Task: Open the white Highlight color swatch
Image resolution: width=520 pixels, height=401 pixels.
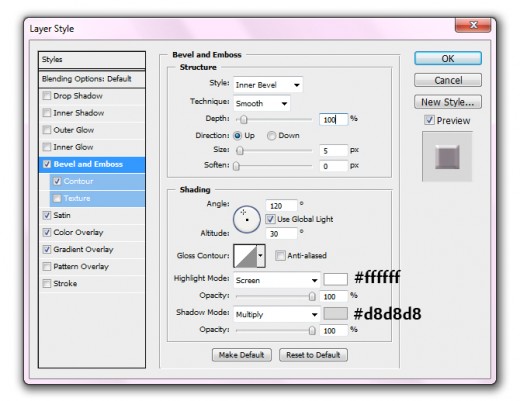Action: (335, 279)
